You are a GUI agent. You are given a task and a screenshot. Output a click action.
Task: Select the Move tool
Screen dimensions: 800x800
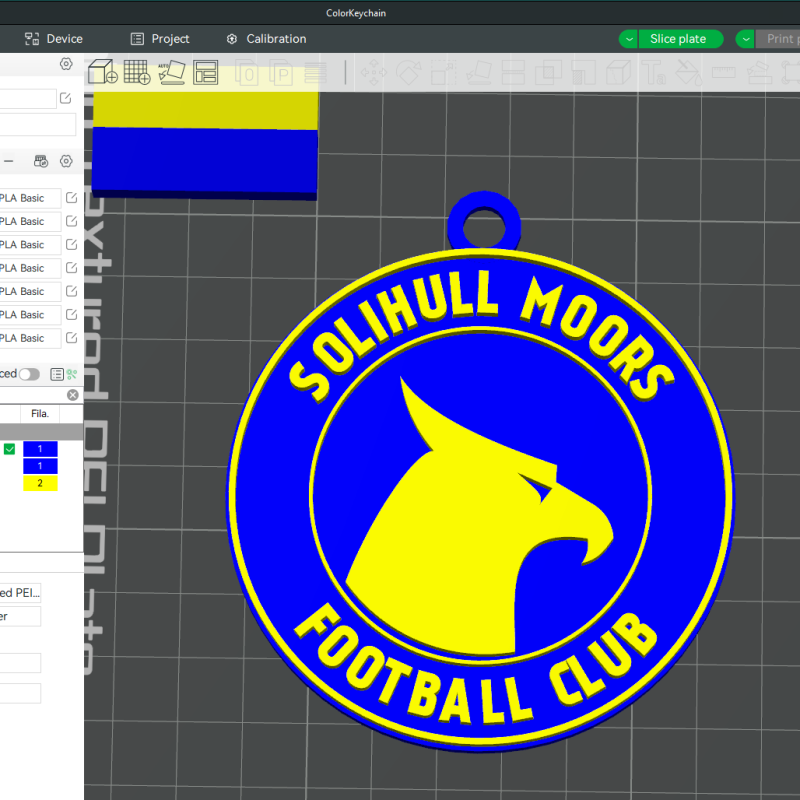coord(374,73)
